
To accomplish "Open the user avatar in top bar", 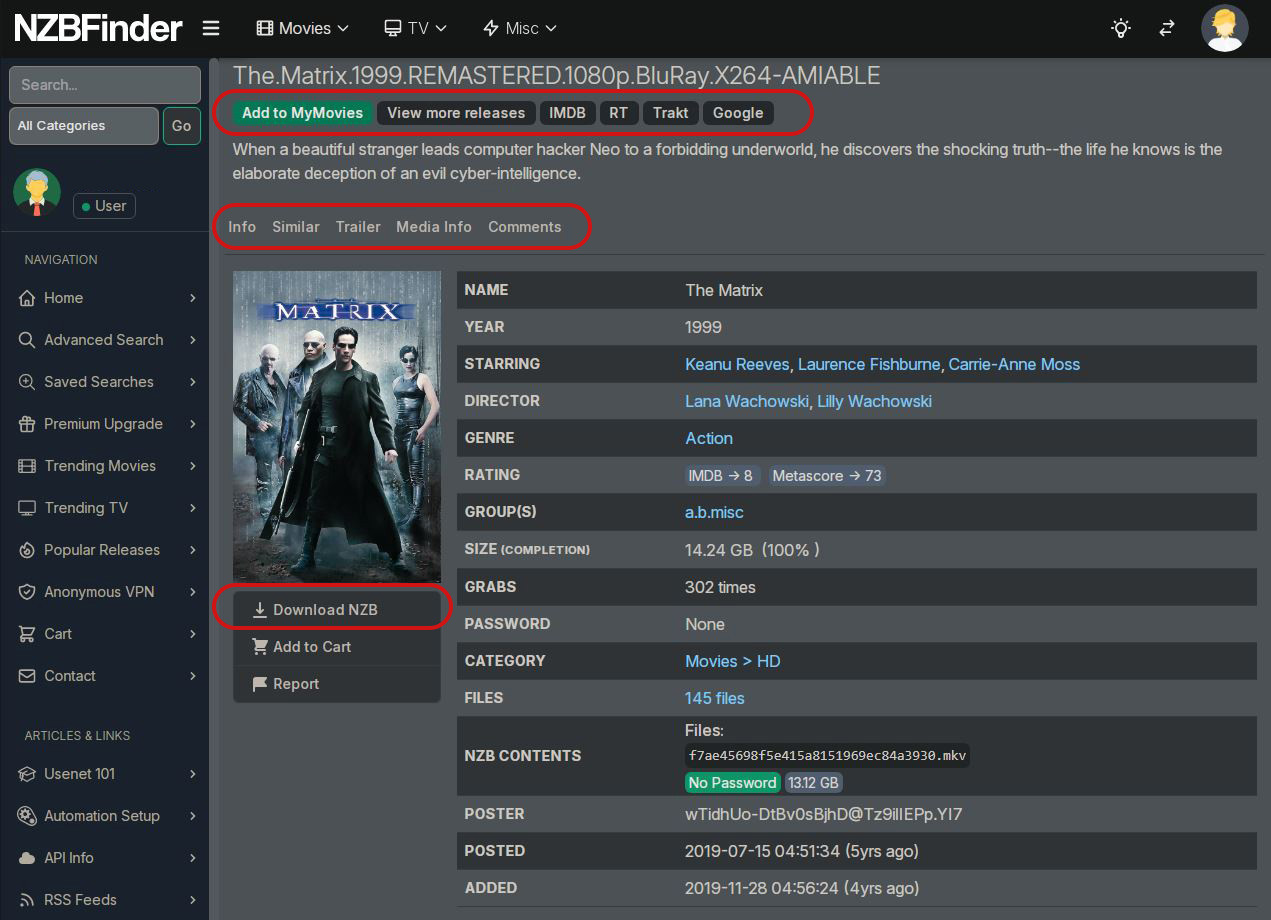I will tap(1225, 28).
